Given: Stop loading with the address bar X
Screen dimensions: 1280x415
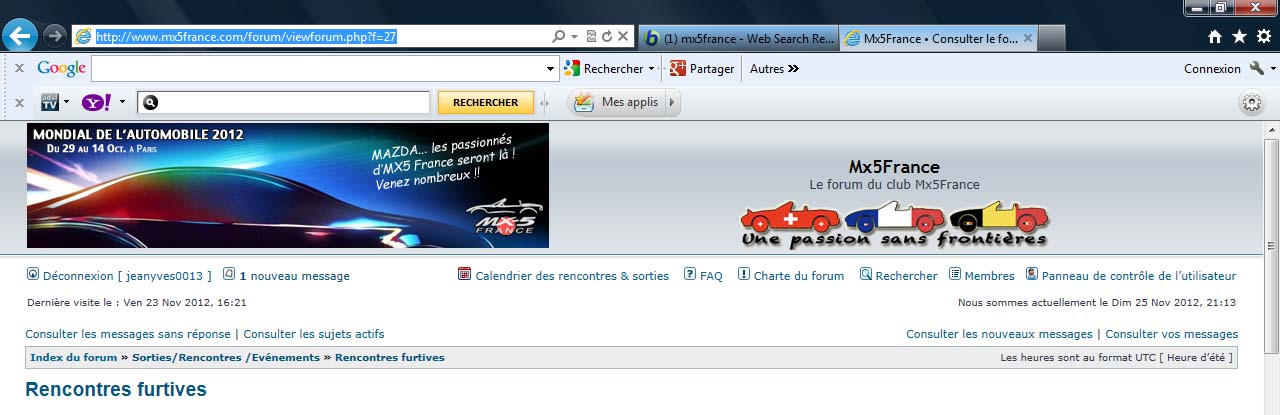Looking at the screenshot, I should (x=623, y=36).
